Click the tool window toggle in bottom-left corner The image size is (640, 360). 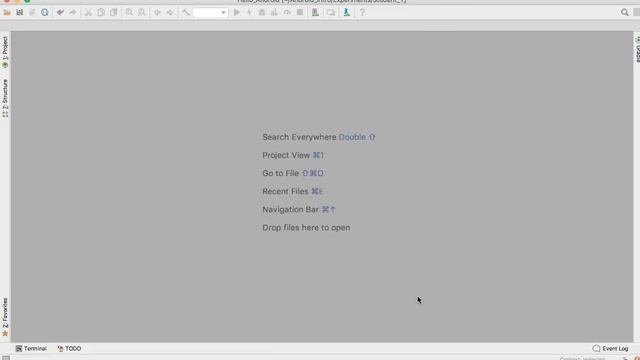tap(6, 358)
